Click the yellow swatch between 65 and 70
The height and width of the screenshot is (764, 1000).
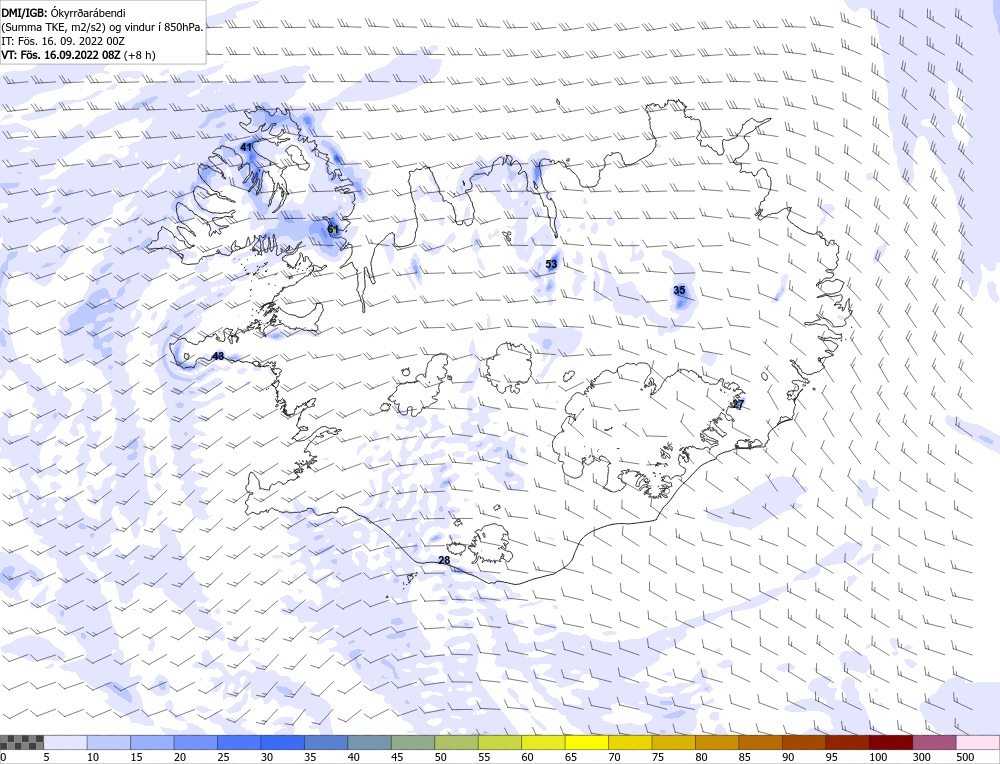[587, 742]
